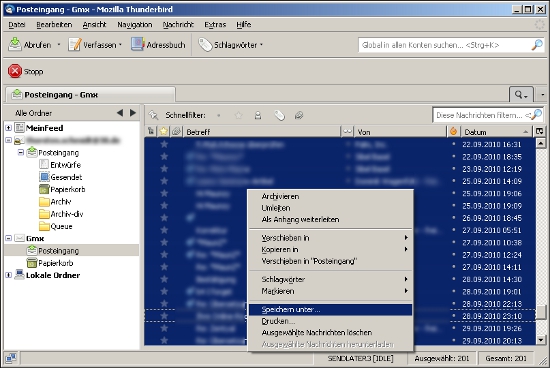Open the Datei menu
This screenshot has width=550, height=368.
[x=16, y=25]
